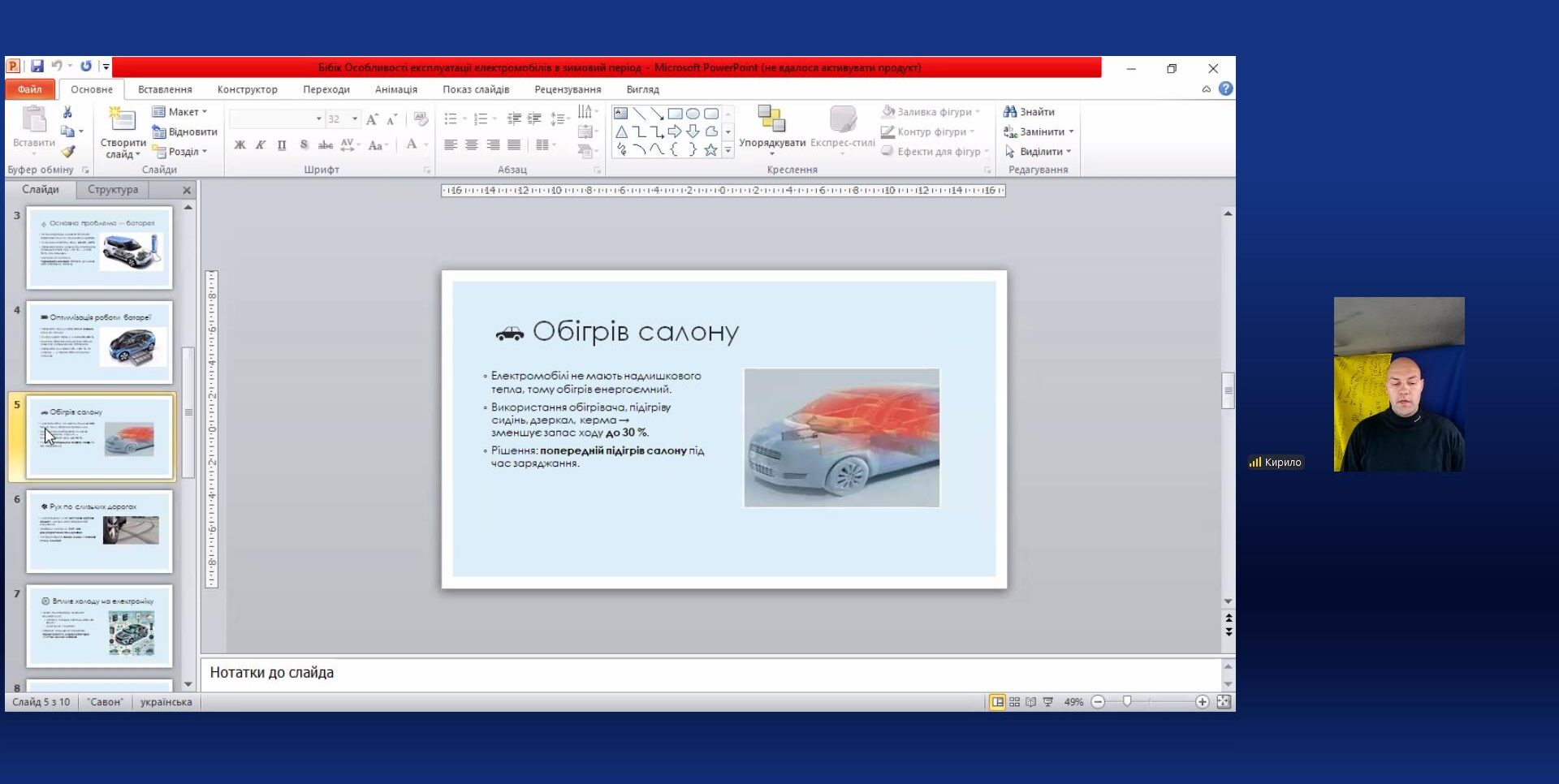
Task: Click the Cut scissors icon
Action: [67, 112]
